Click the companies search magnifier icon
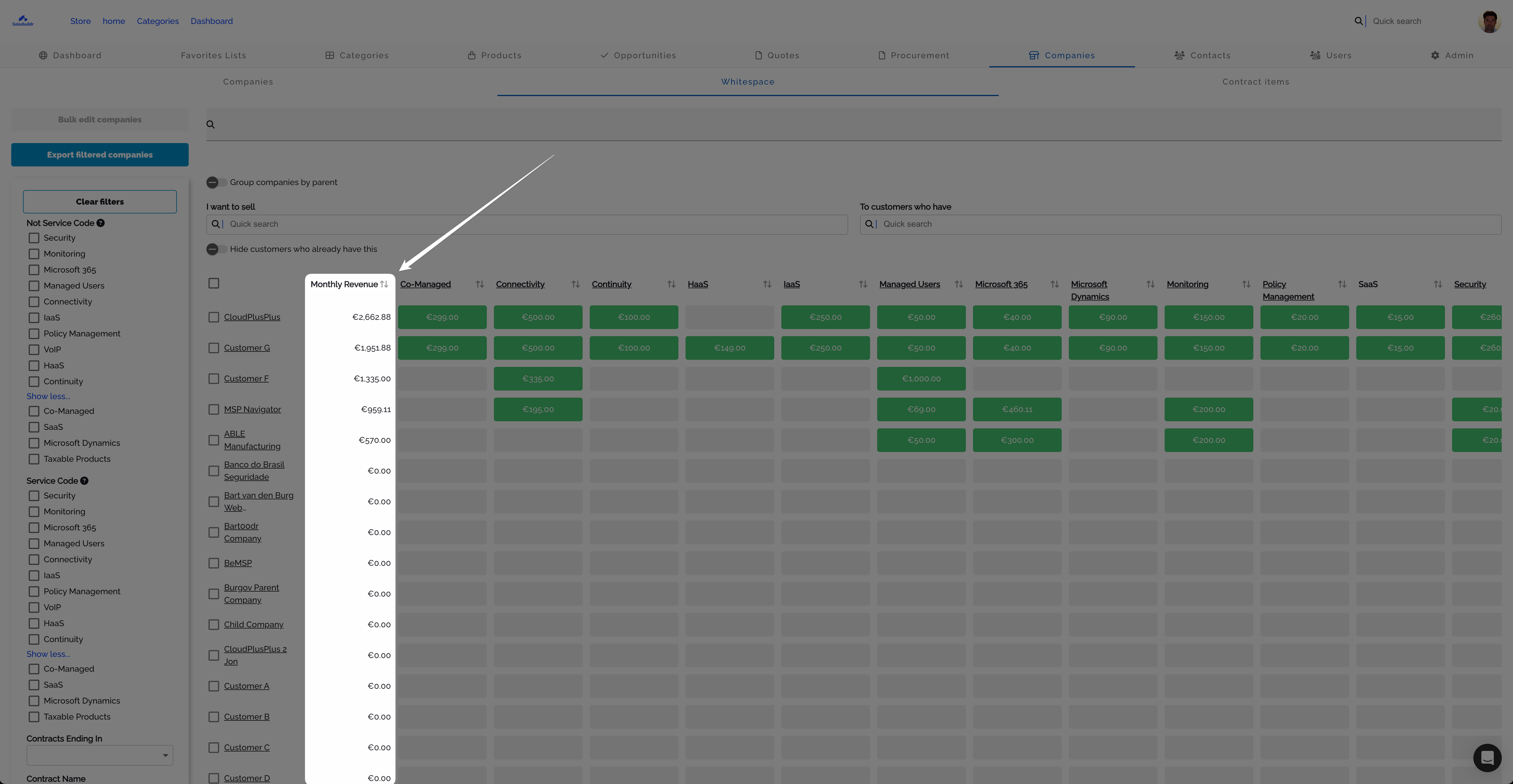The height and width of the screenshot is (784, 1513). click(210, 124)
